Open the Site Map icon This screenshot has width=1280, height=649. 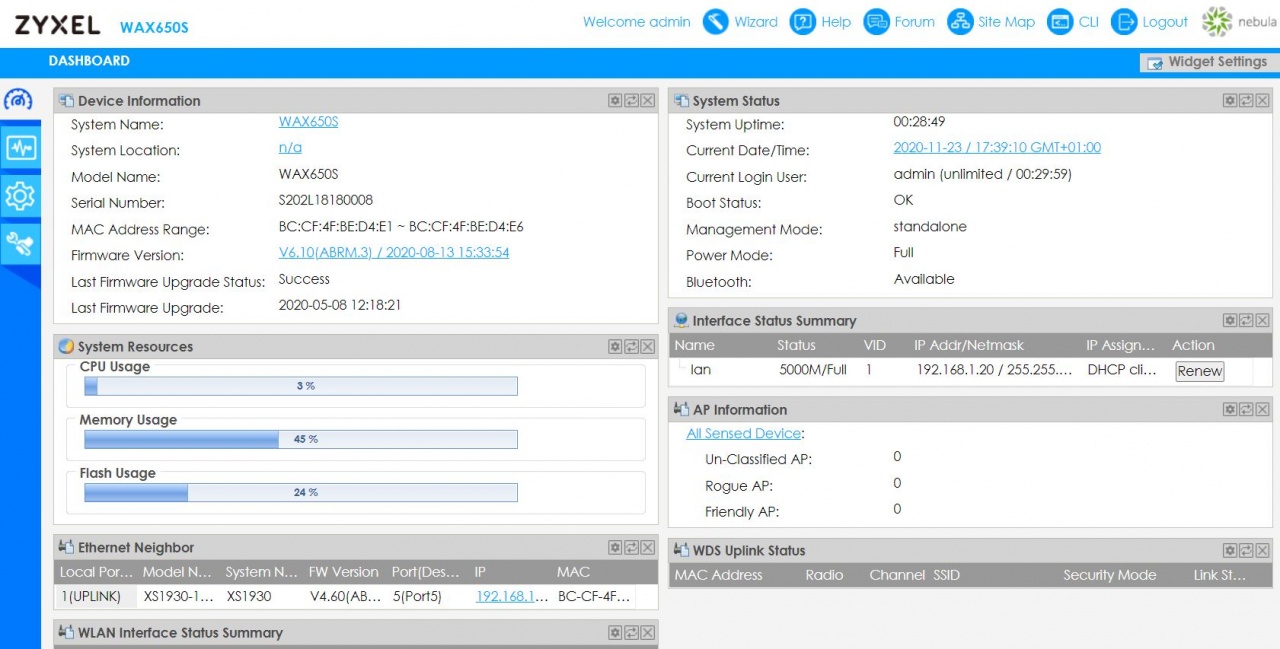992,22
